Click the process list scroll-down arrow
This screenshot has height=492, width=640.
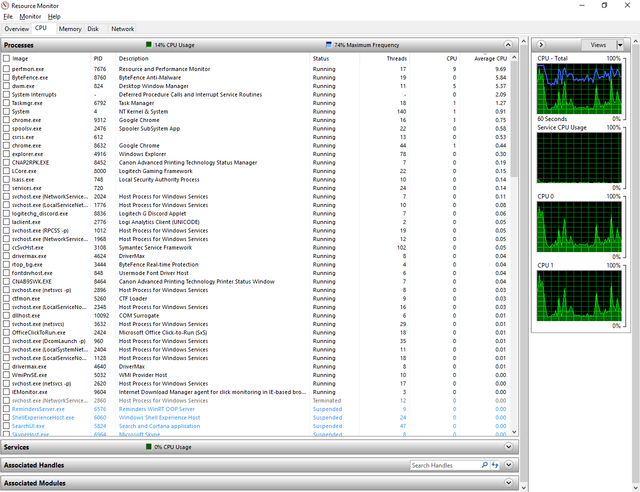[514, 432]
